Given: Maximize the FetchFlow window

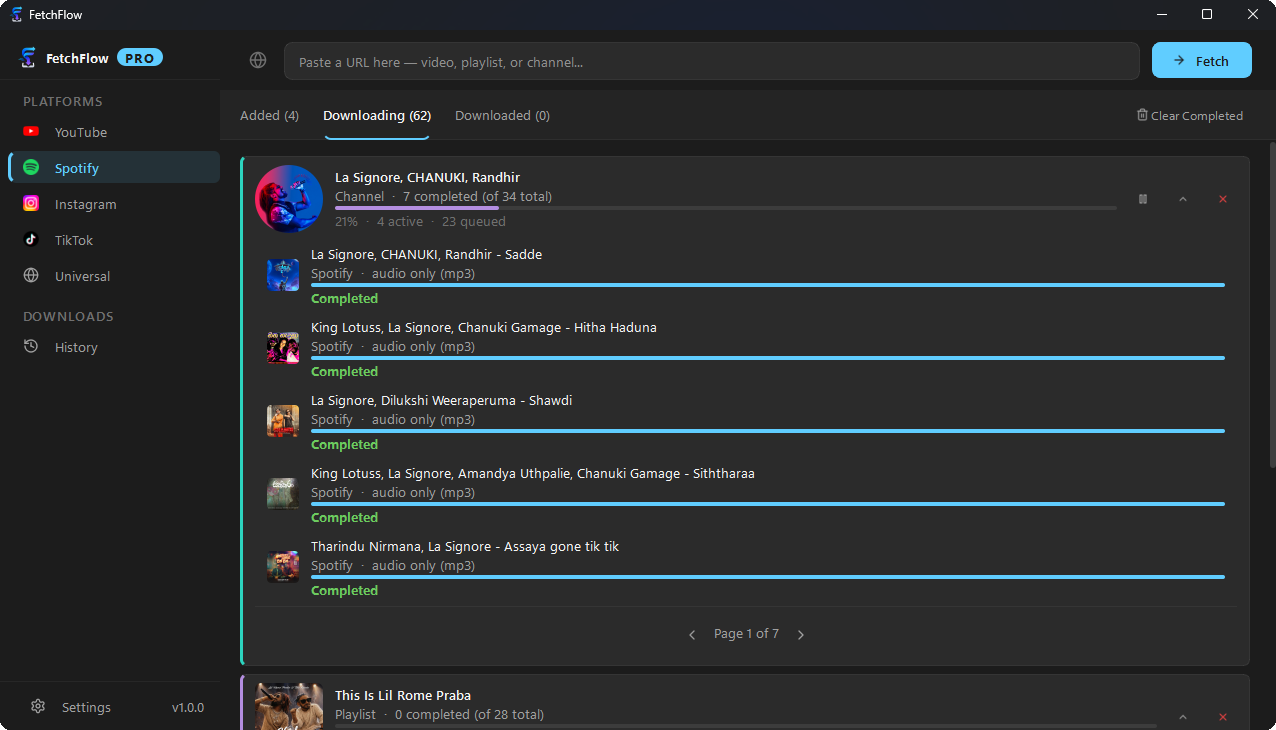Looking at the screenshot, I should coord(1207,14).
